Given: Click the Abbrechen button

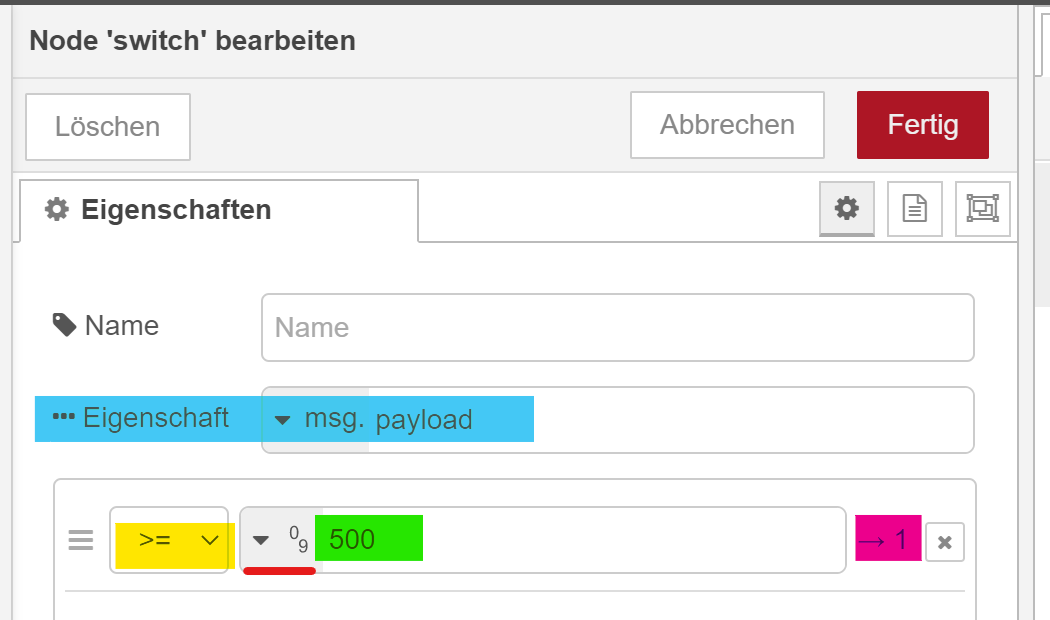Looking at the screenshot, I should click(727, 125).
